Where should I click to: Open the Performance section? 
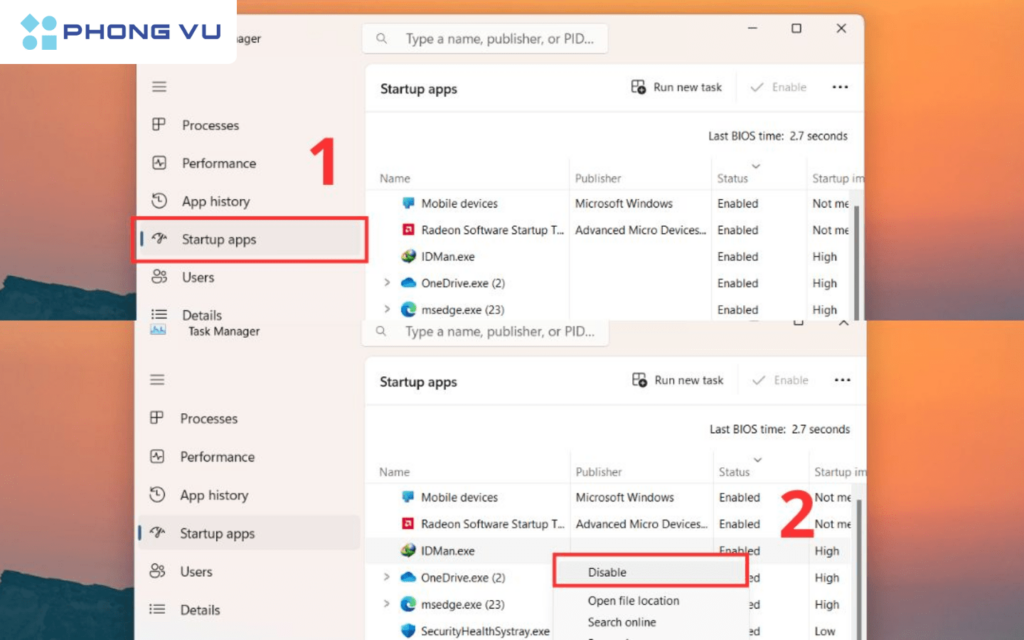pyautogui.click(x=158, y=163)
